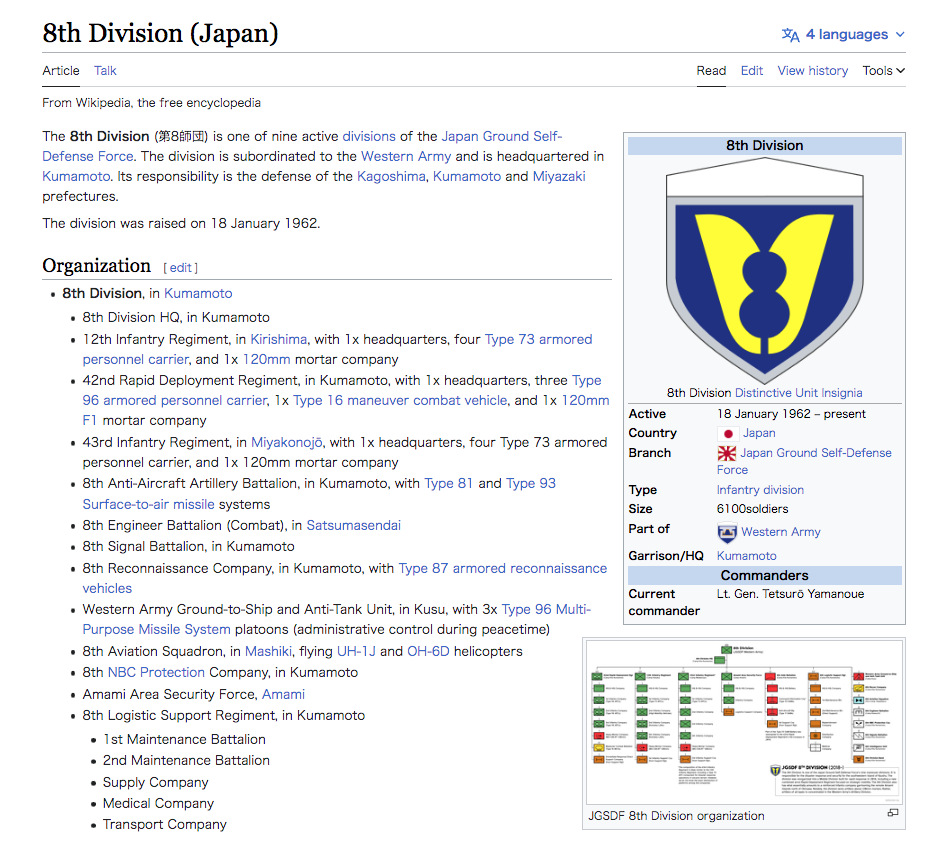
Task: Open the Kirishima link
Action: click(279, 339)
